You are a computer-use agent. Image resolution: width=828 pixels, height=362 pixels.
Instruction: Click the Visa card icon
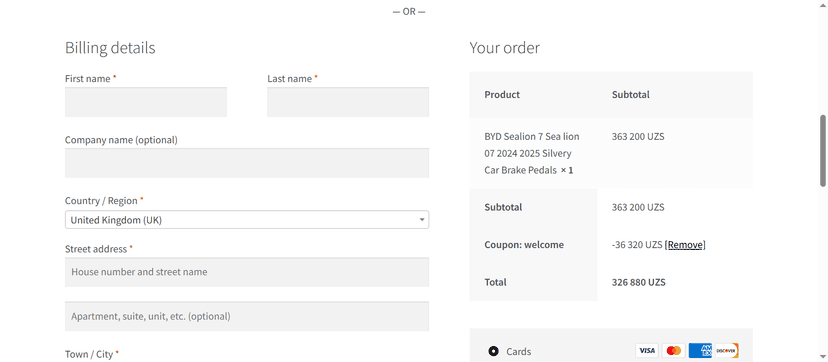(647, 351)
